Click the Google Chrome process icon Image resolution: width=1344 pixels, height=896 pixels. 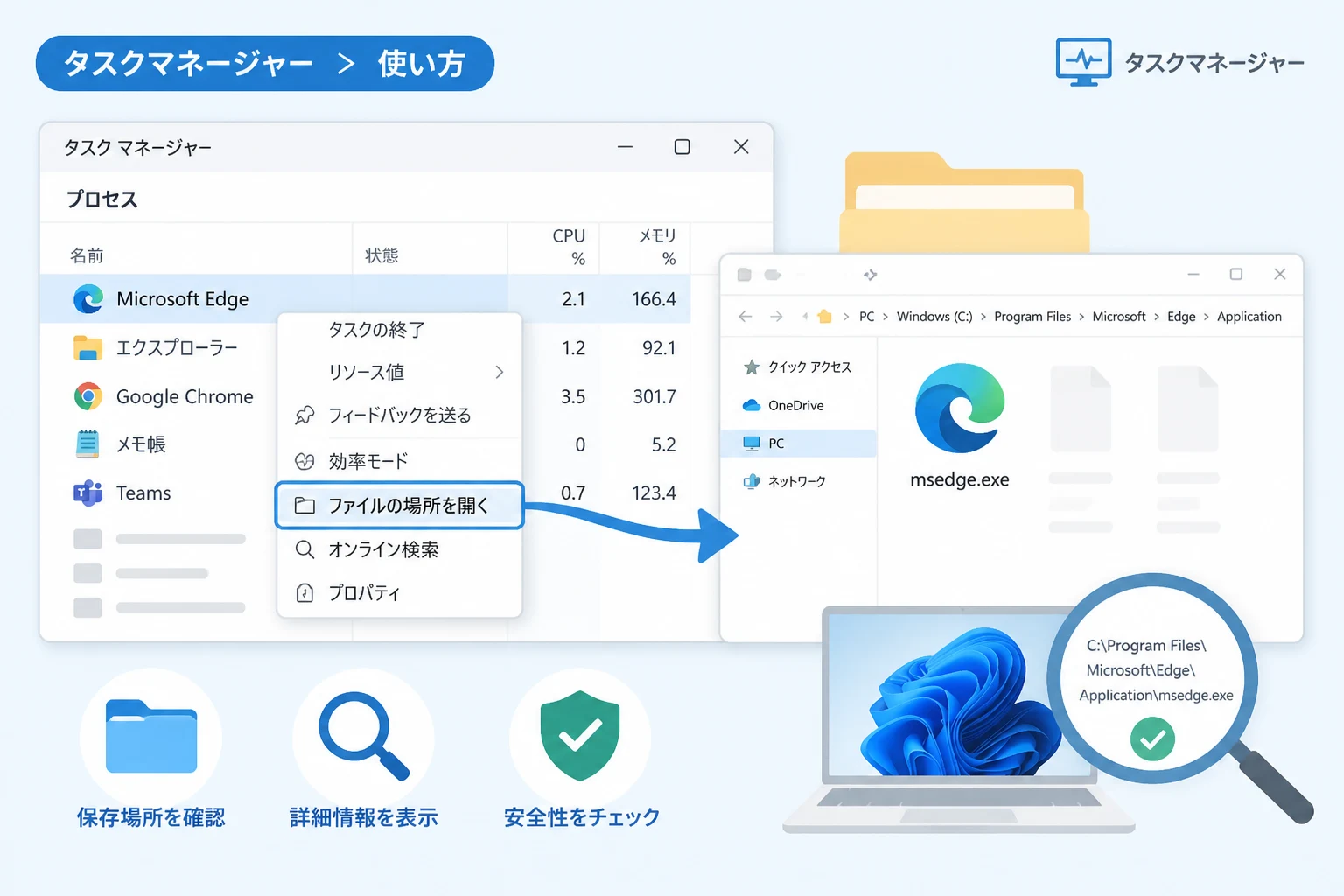pyautogui.click(x=87, y=396)
